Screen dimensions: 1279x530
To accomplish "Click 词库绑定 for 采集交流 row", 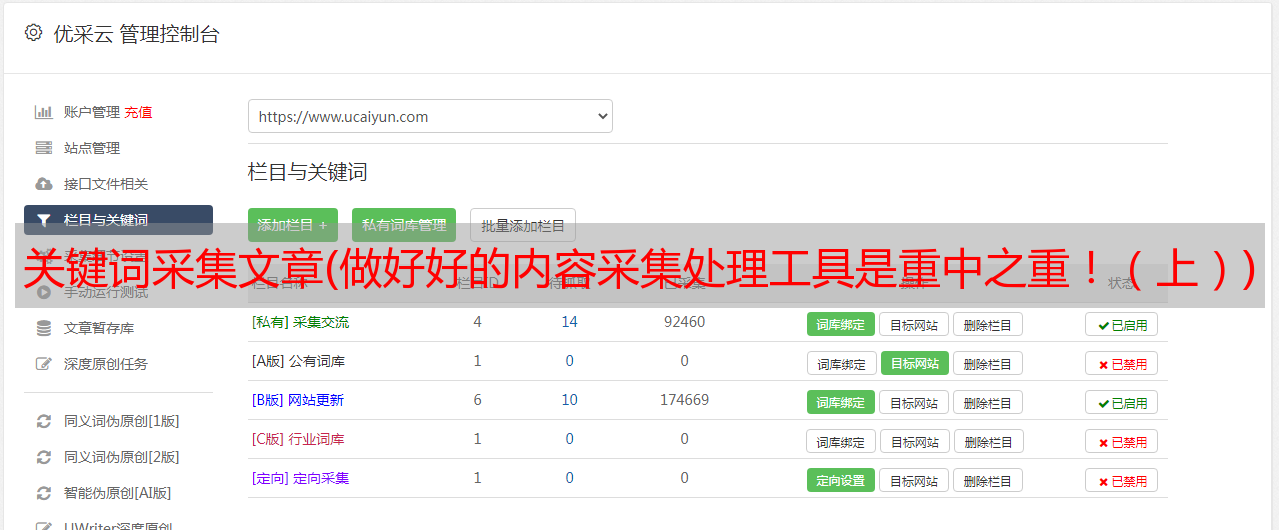I will coord(841,324).
